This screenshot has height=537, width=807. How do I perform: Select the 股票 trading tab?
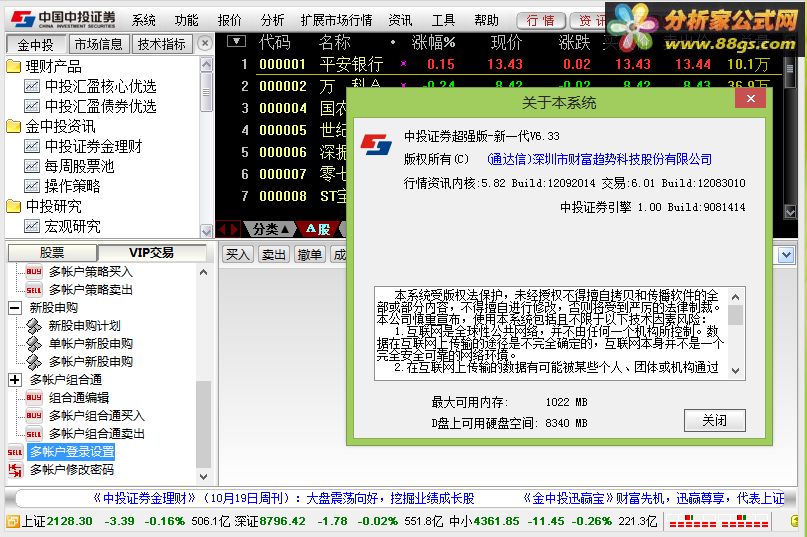pos(52,253)
